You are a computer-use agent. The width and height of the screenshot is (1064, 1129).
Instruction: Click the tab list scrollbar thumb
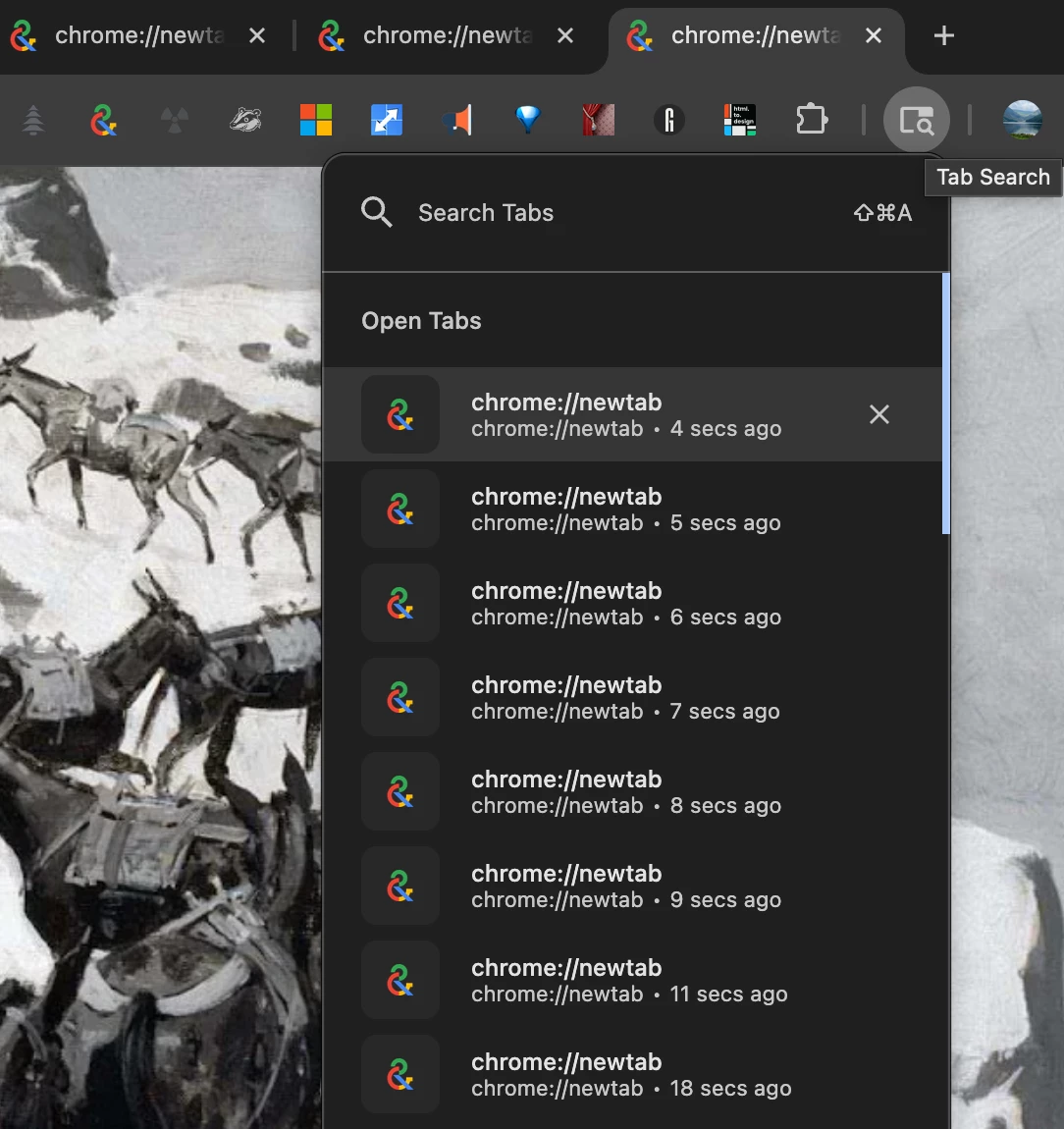(946, 403)
